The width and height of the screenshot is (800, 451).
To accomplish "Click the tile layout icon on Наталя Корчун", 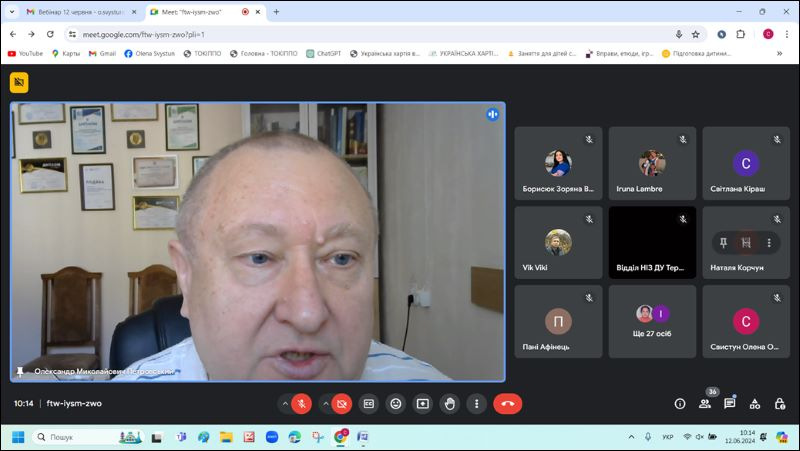I will coord(746,243).
